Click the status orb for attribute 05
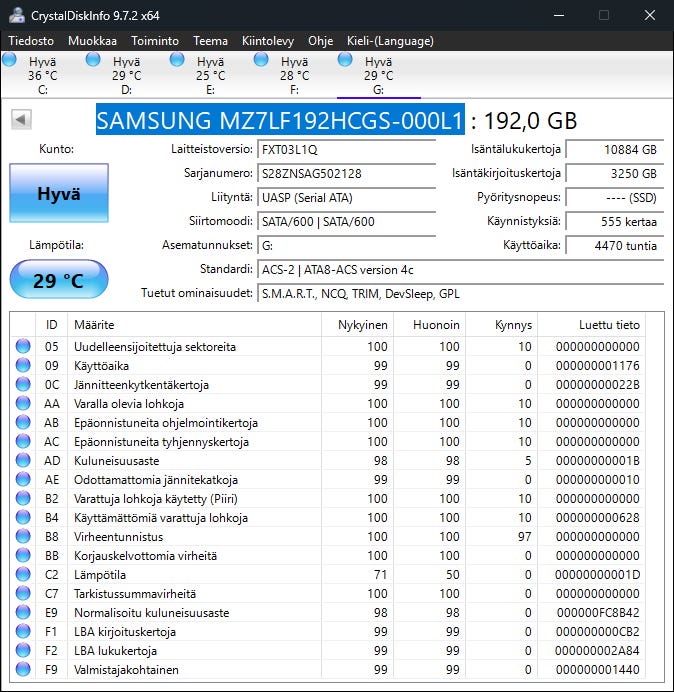This screenshot has width=674, height=692. click(23, 347)
